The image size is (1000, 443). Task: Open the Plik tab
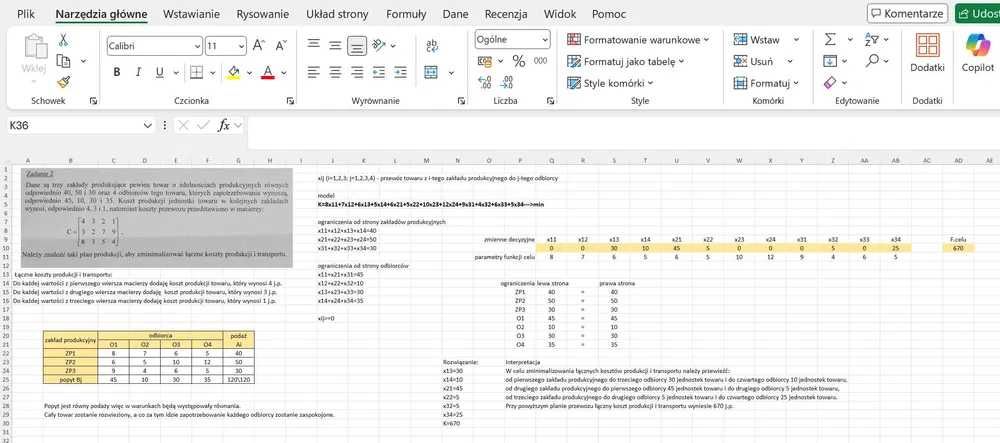[26, 13]
